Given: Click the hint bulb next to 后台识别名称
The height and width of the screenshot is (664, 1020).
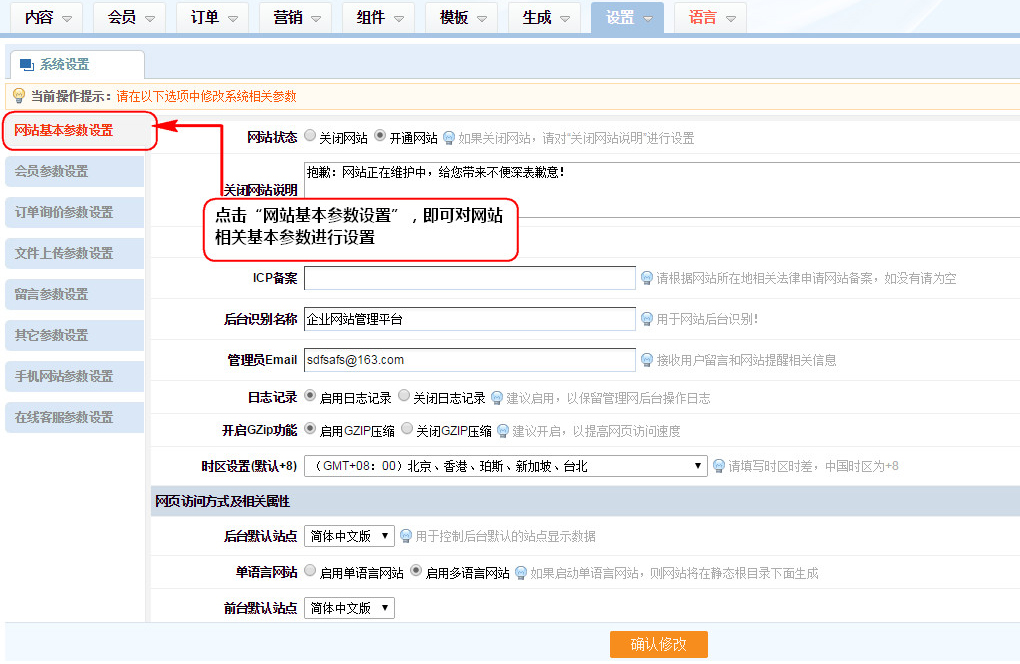Looking at the screenshot, I should [647, 319].
